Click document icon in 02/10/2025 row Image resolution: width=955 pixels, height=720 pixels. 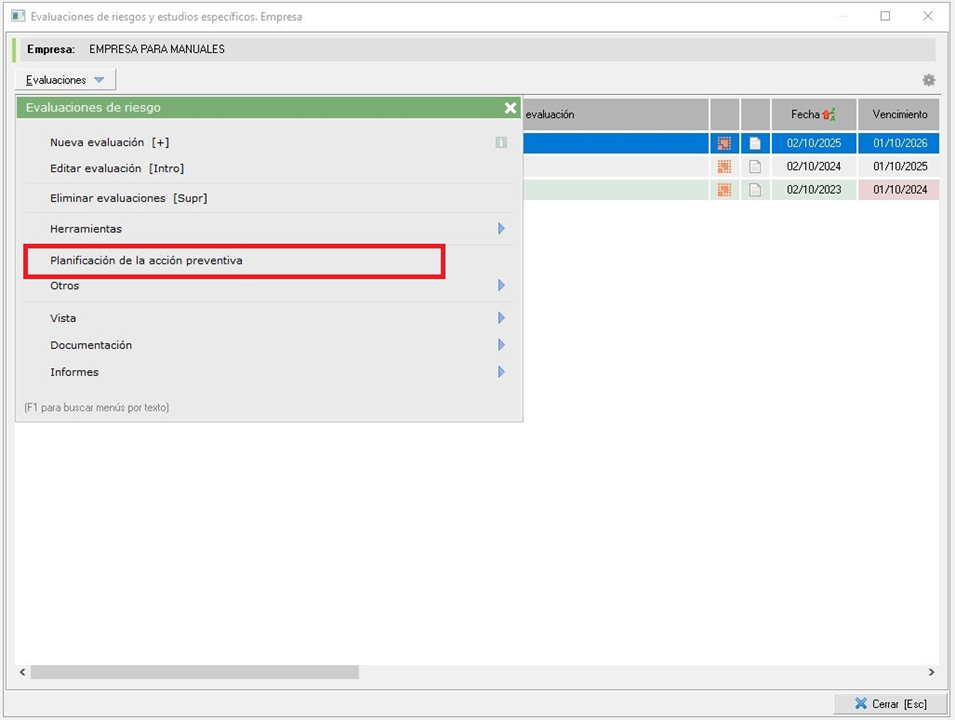(755, 143)
